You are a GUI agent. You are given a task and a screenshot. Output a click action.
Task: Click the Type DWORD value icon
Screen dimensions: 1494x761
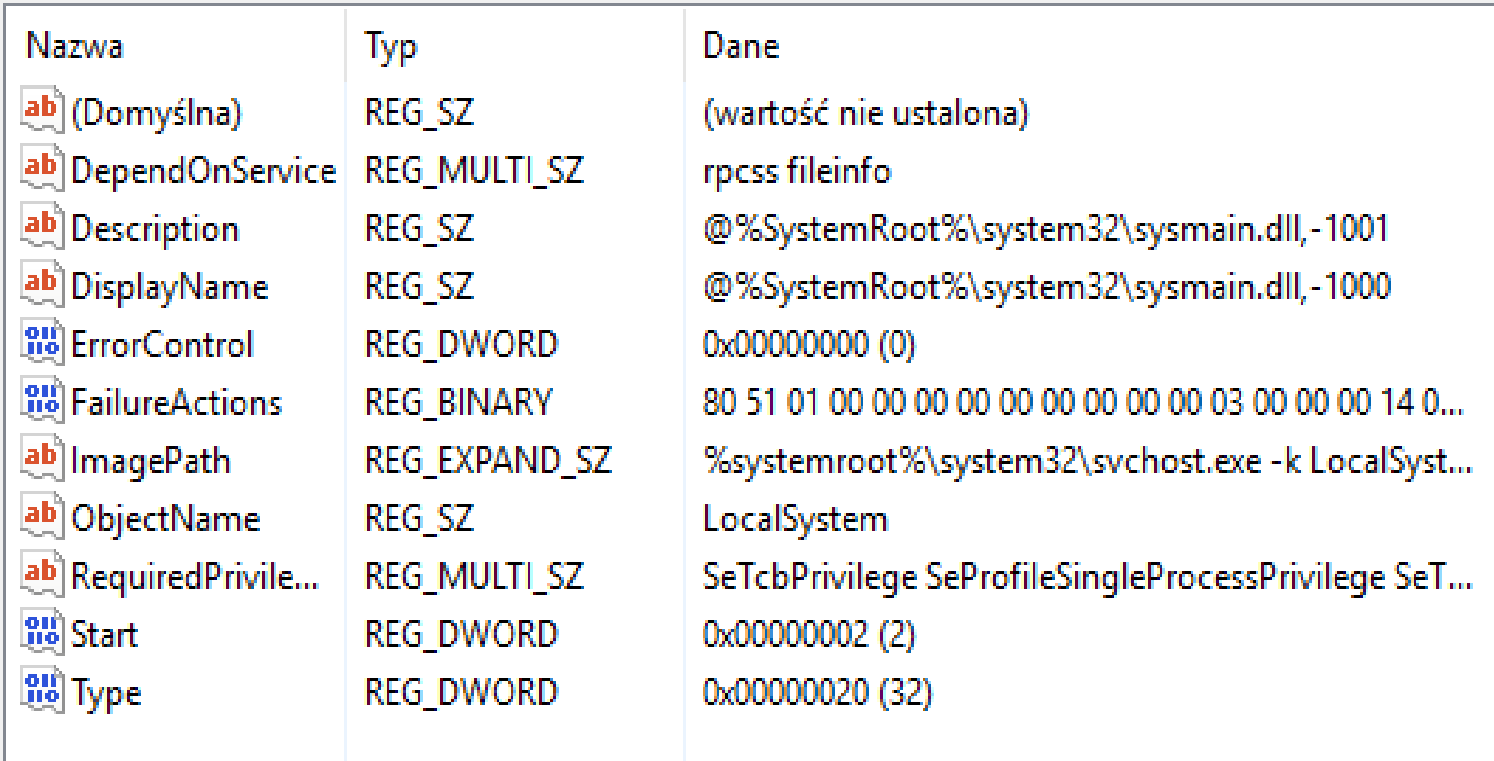41,693
